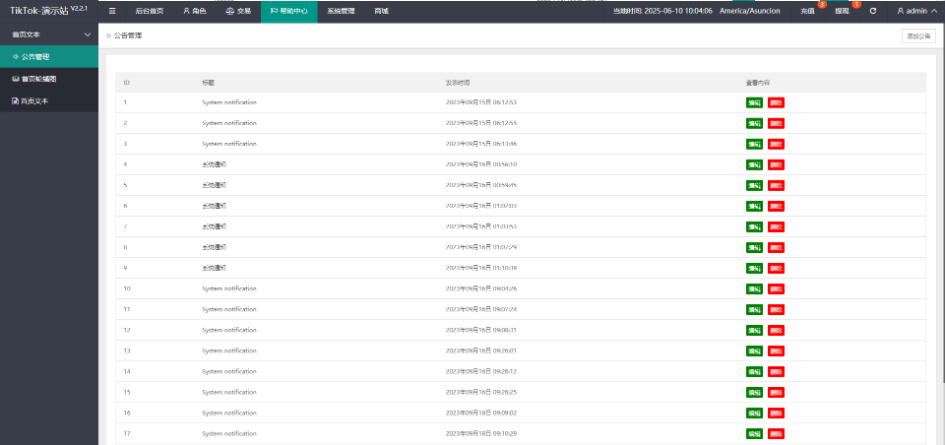
Task: Click the green edit button for row 13
Action: [754, 351]
